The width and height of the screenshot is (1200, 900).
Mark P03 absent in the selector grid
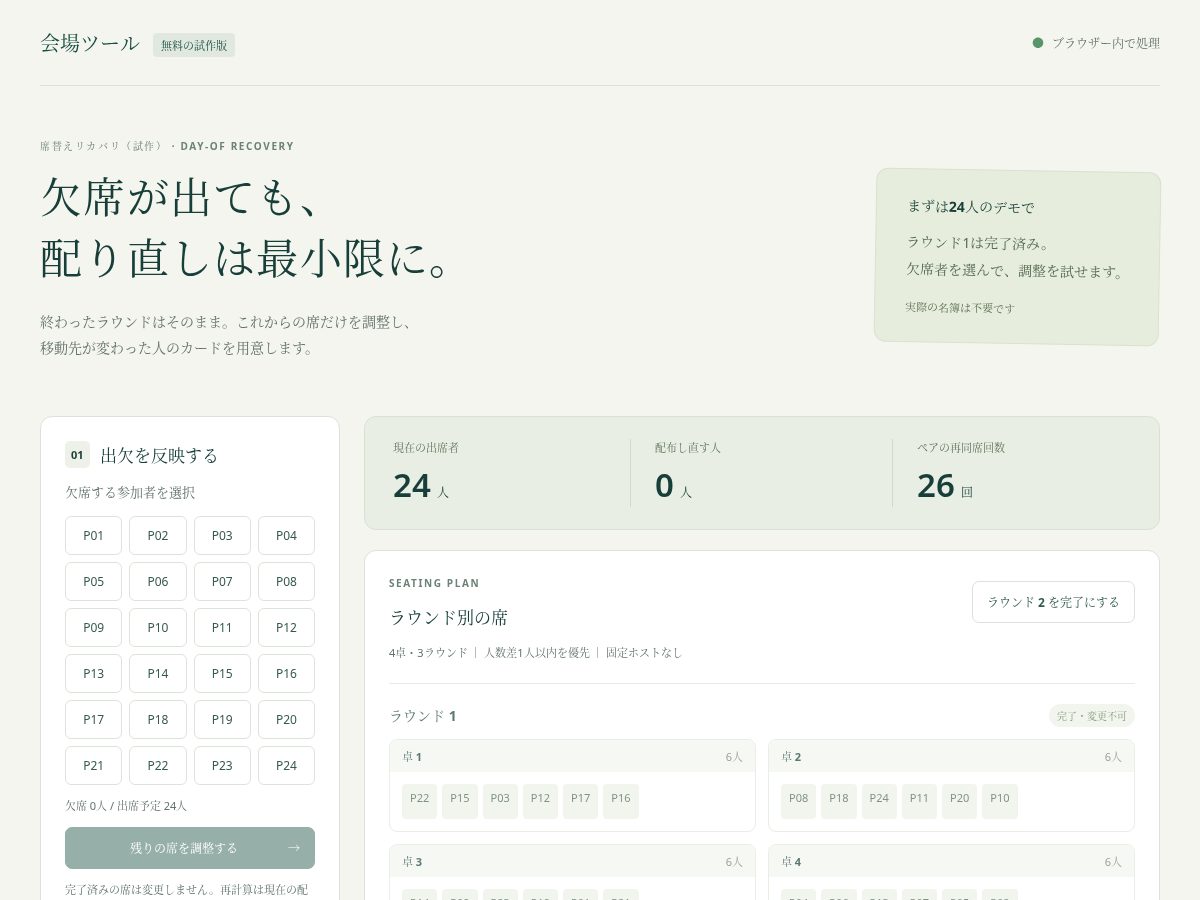point(222,535)
